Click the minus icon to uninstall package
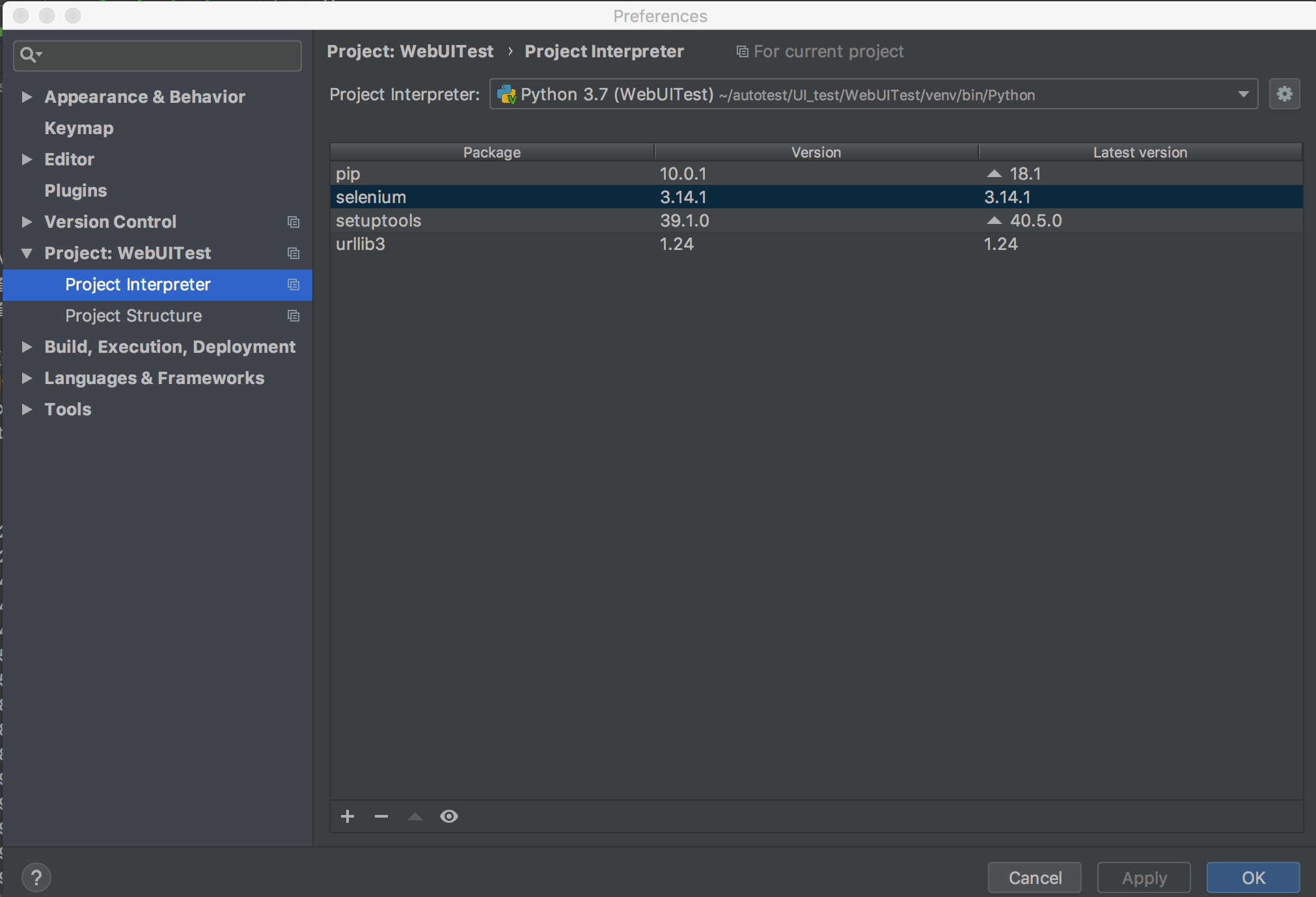Screen dimensions: 1316x897 pyautogui.click(x=381, y=816)
